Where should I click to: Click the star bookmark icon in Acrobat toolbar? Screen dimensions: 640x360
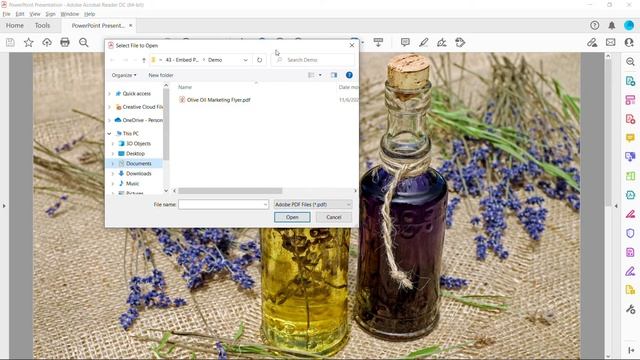point(29,42)
